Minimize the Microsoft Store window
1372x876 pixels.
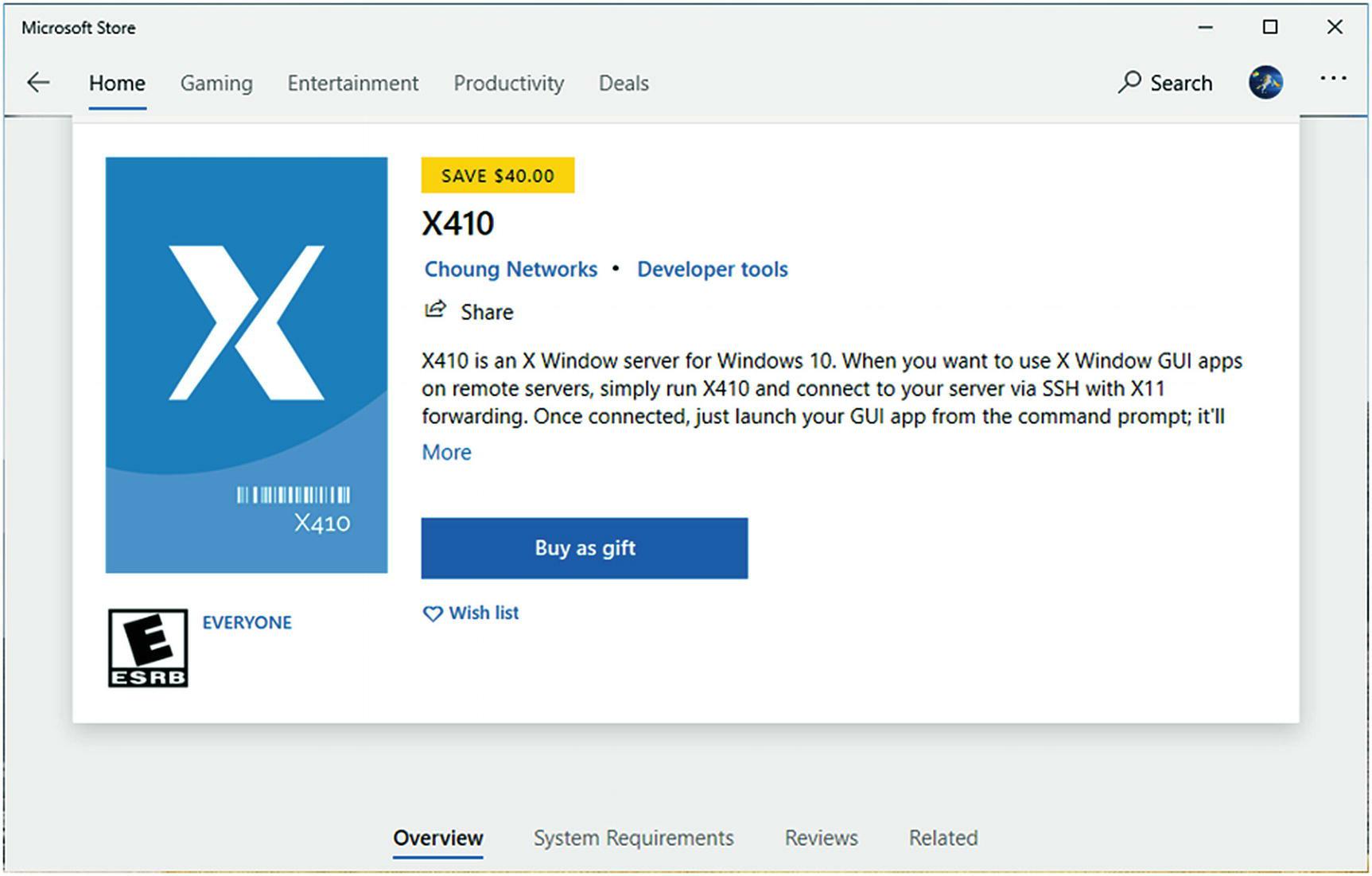point(1206,27)
